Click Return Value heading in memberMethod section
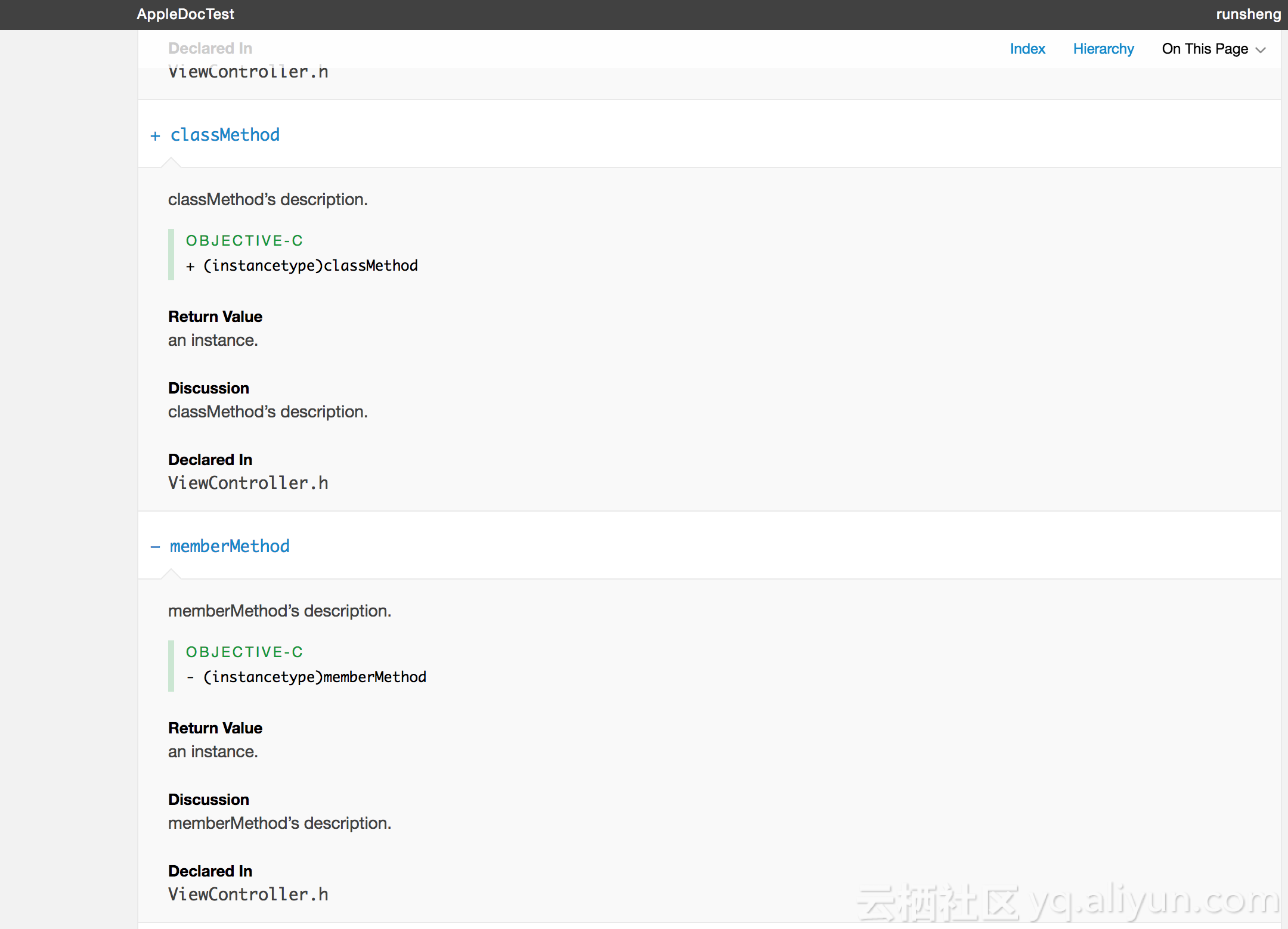1288x929 pixels. coord(215,728)
